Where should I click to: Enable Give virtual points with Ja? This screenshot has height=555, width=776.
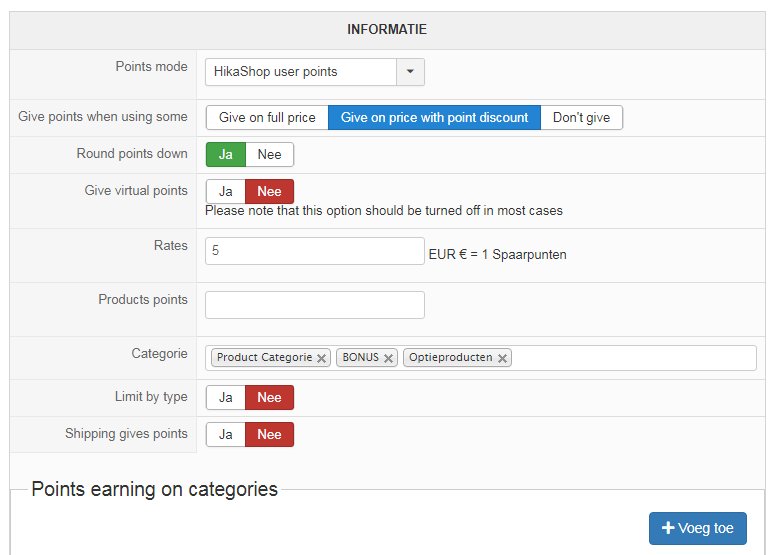[226, 192]
